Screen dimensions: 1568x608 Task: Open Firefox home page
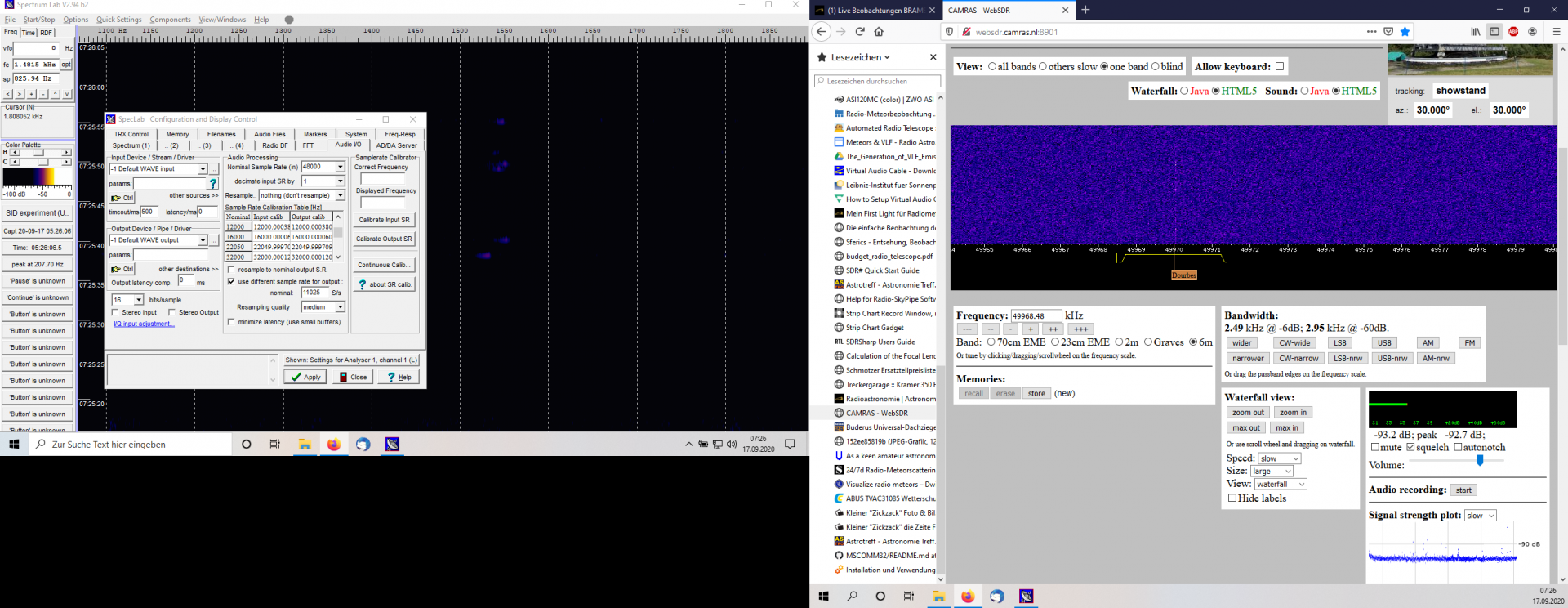(x=879, y=32)
